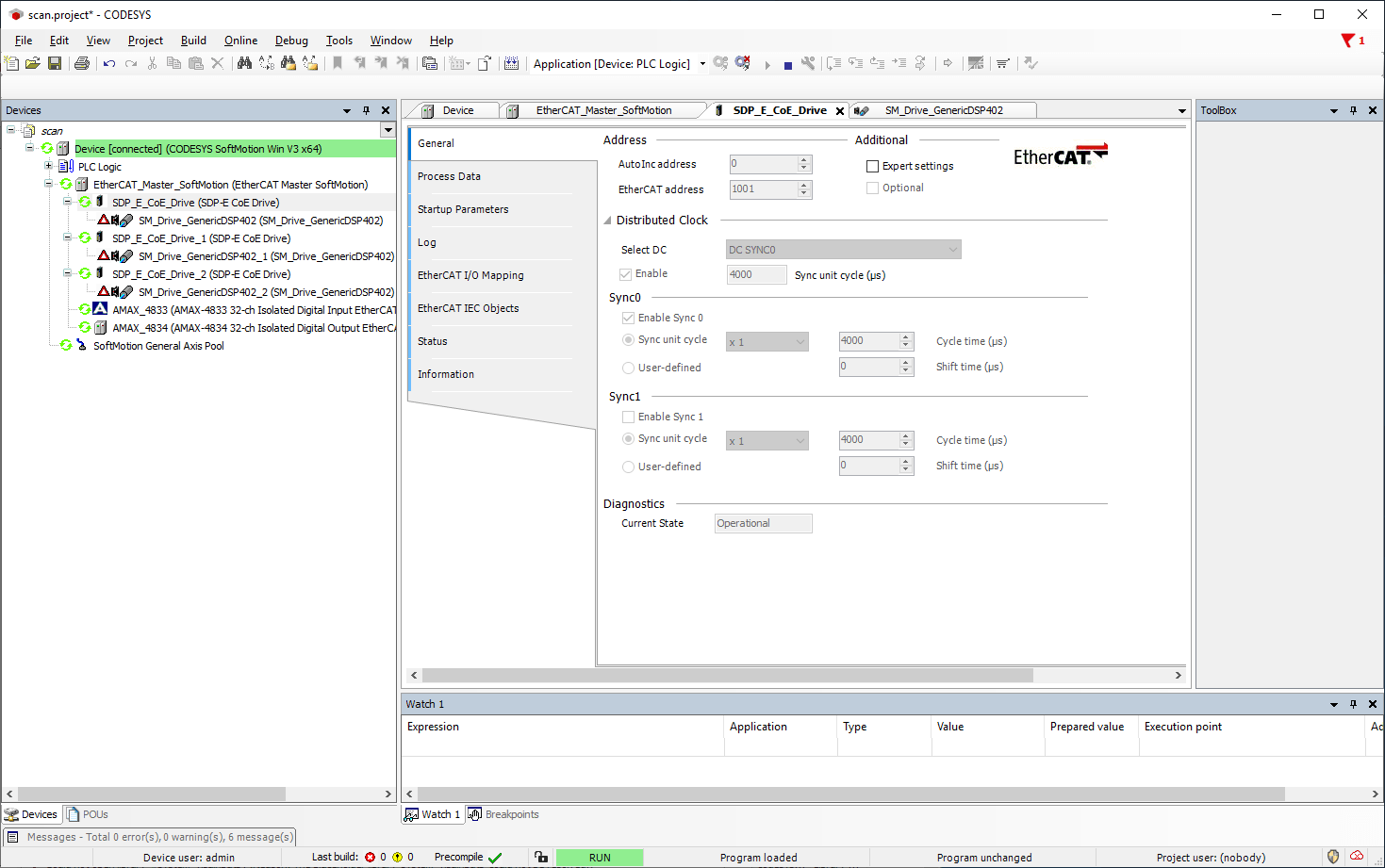Toggle the Distributed Clock Enable checkbox
The width and height of the screenshot is (1385, 868).
pyautogui.click(x=626, y=274)
